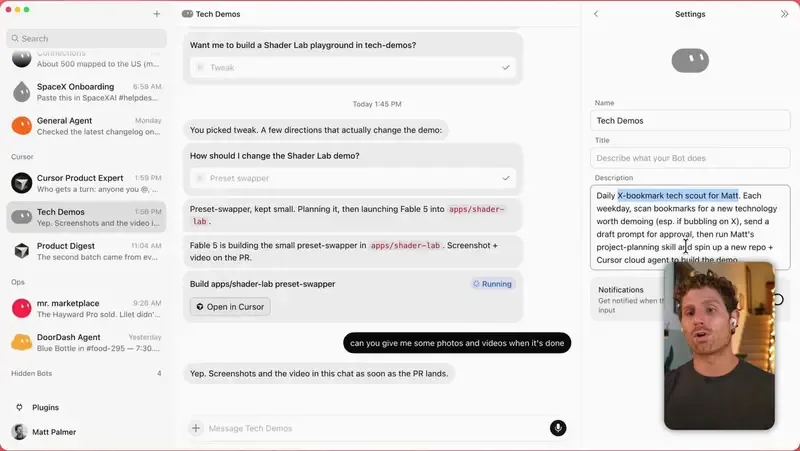800x451 pixels.
Task: Click the 'can you give me some photos' message bubble
Action: coord(457,343)
